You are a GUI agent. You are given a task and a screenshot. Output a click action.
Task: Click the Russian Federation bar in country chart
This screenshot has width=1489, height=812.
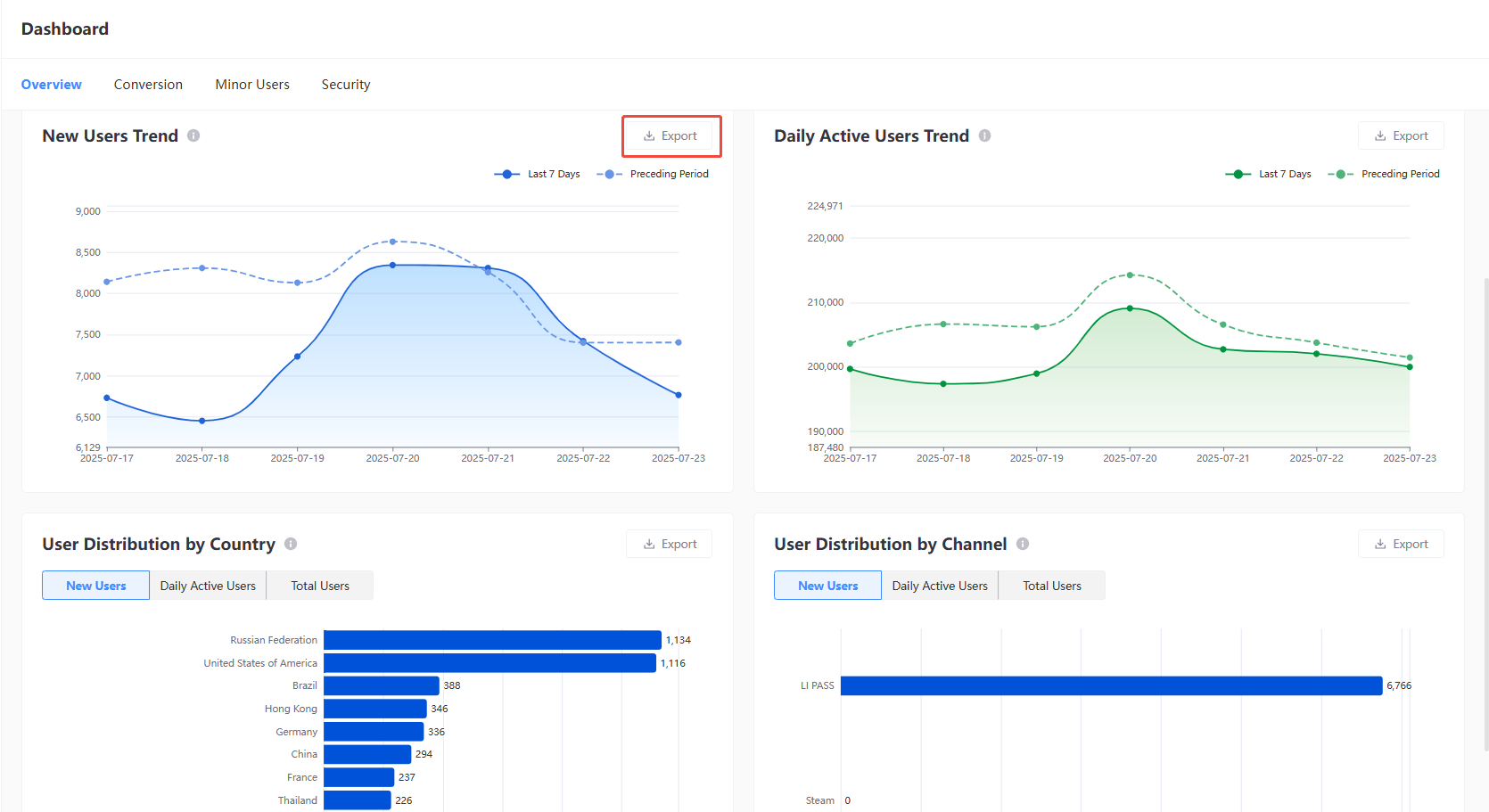tap(492, 640)
